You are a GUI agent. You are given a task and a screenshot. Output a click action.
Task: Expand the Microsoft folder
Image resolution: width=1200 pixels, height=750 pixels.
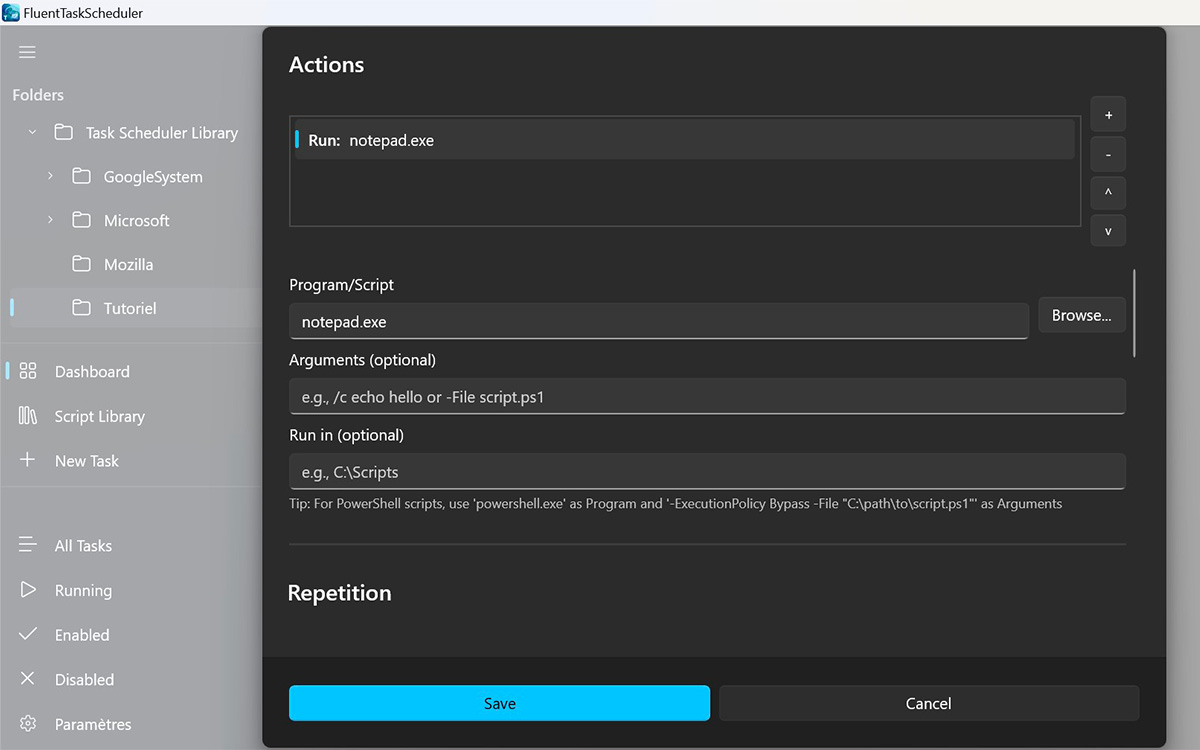click(51, 220)
